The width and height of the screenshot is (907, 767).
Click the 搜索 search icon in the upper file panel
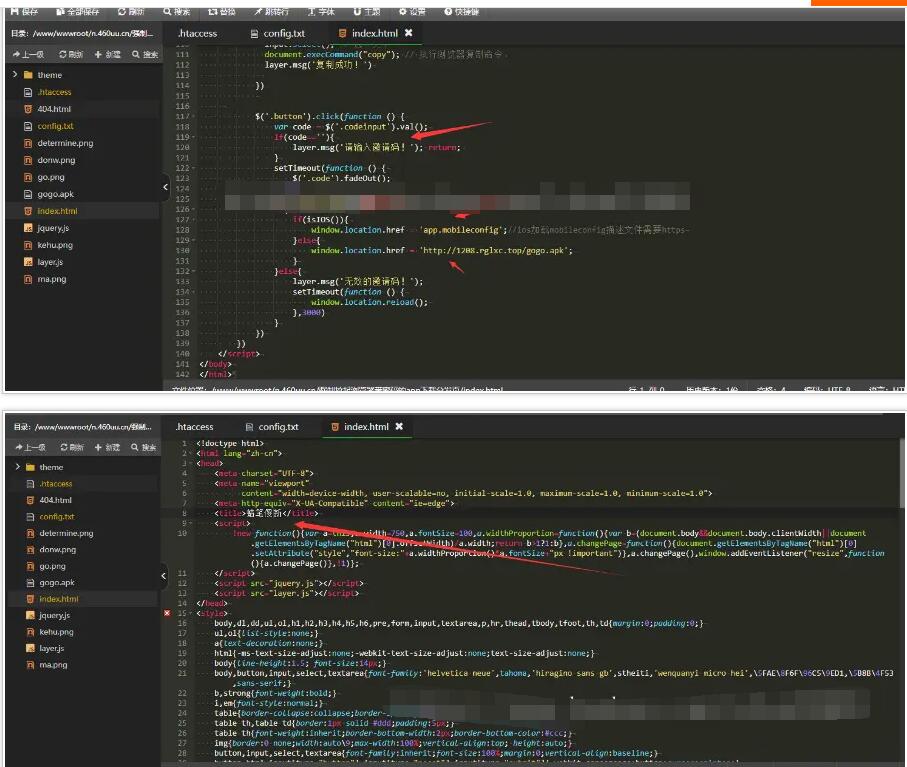[134, 55]
